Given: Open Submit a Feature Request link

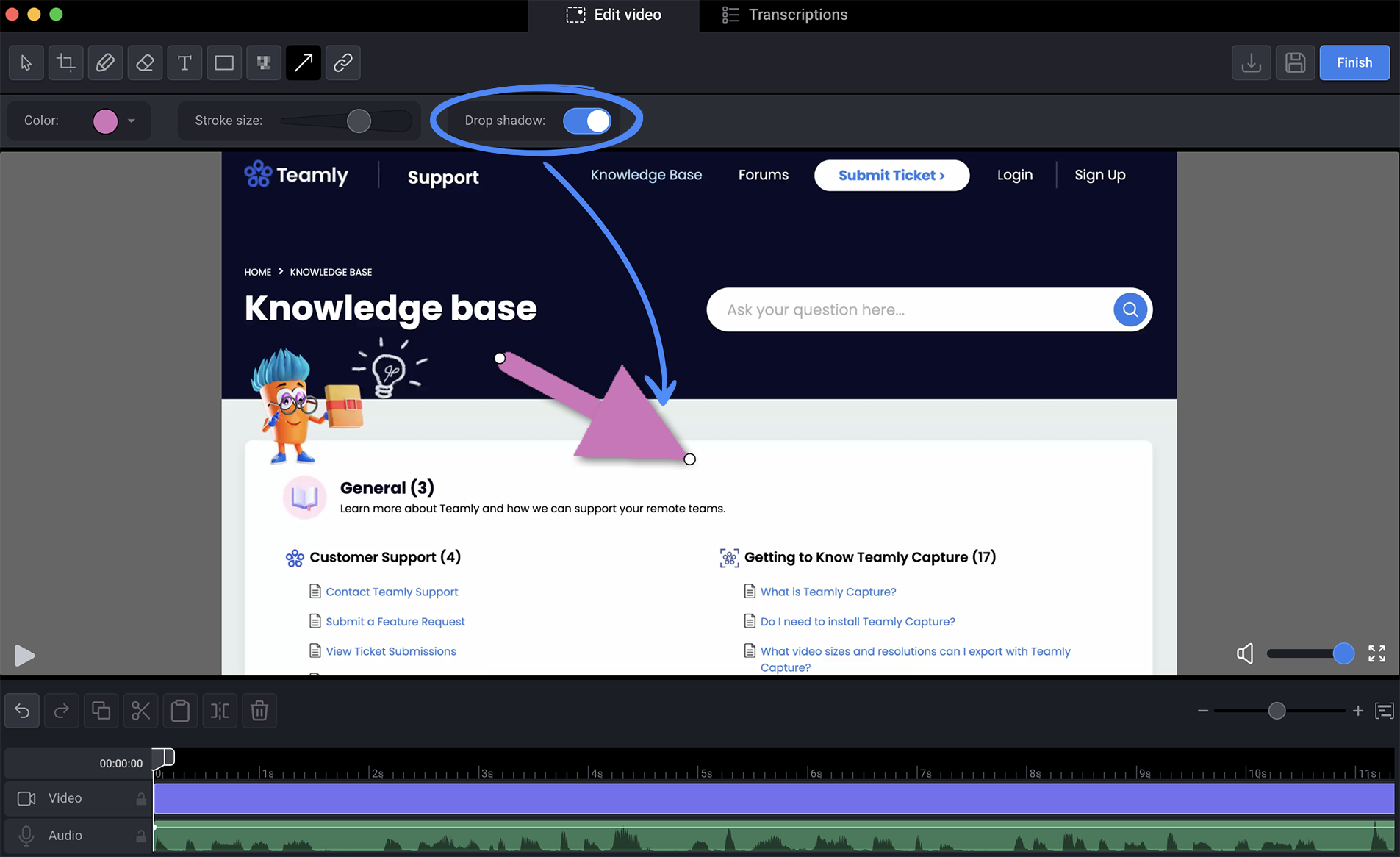Looking at the screenshot, I should [x=395, y=622].
